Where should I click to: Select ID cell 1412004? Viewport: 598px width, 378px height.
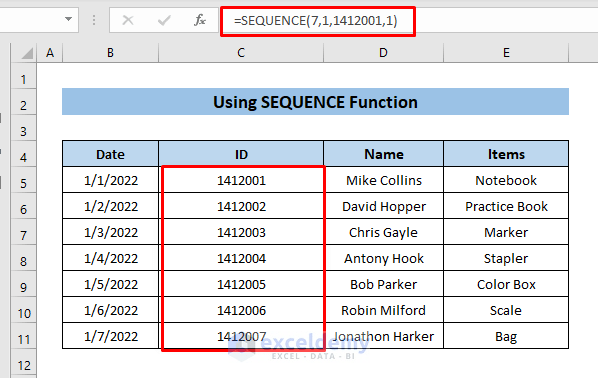[x=241, y=258]
